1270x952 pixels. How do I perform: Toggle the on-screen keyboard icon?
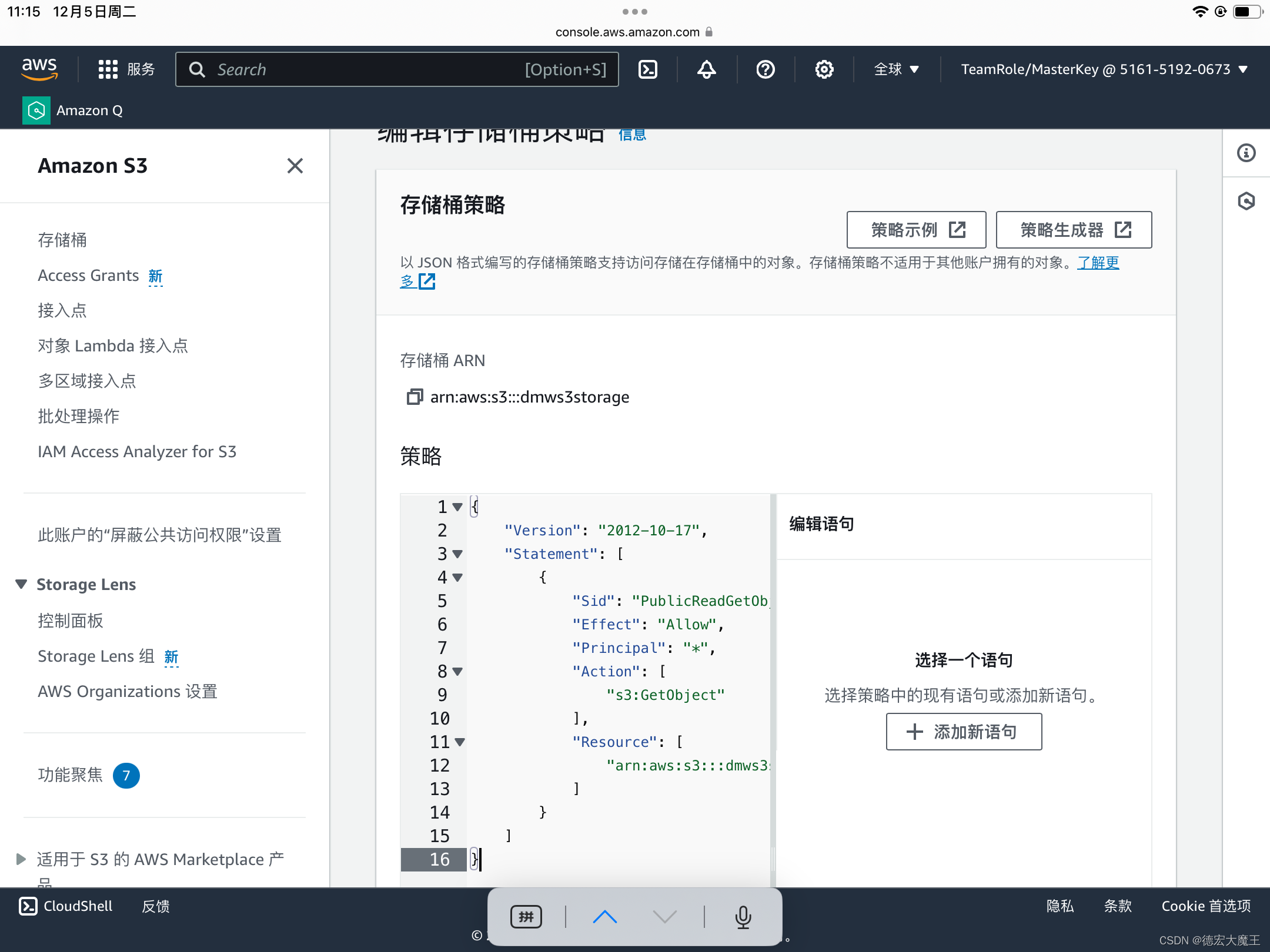[x=526, y=917]
